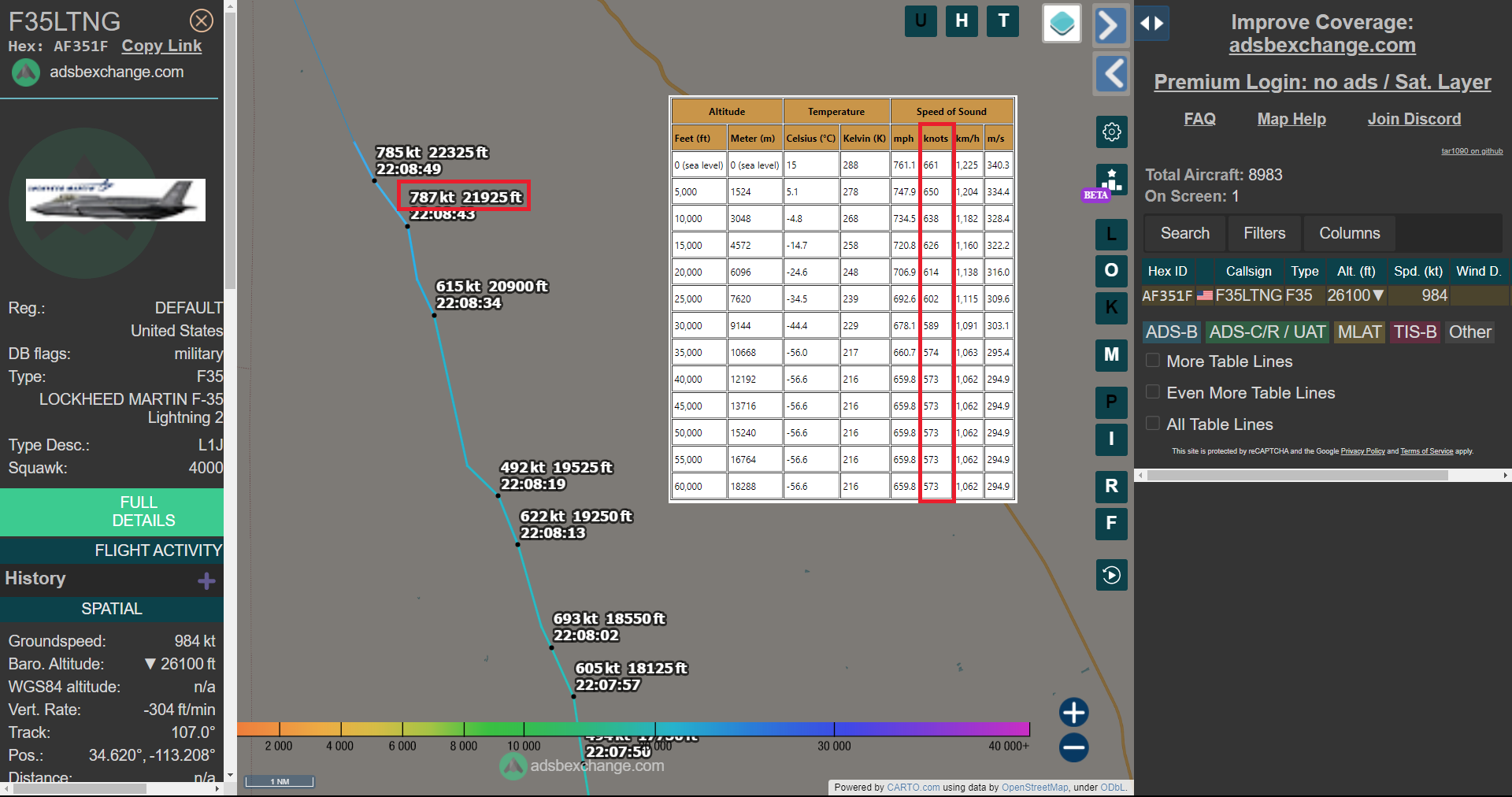Screen dimensions: 1512x797
Task: Click the O map option button
Action: pos(1111,270)
